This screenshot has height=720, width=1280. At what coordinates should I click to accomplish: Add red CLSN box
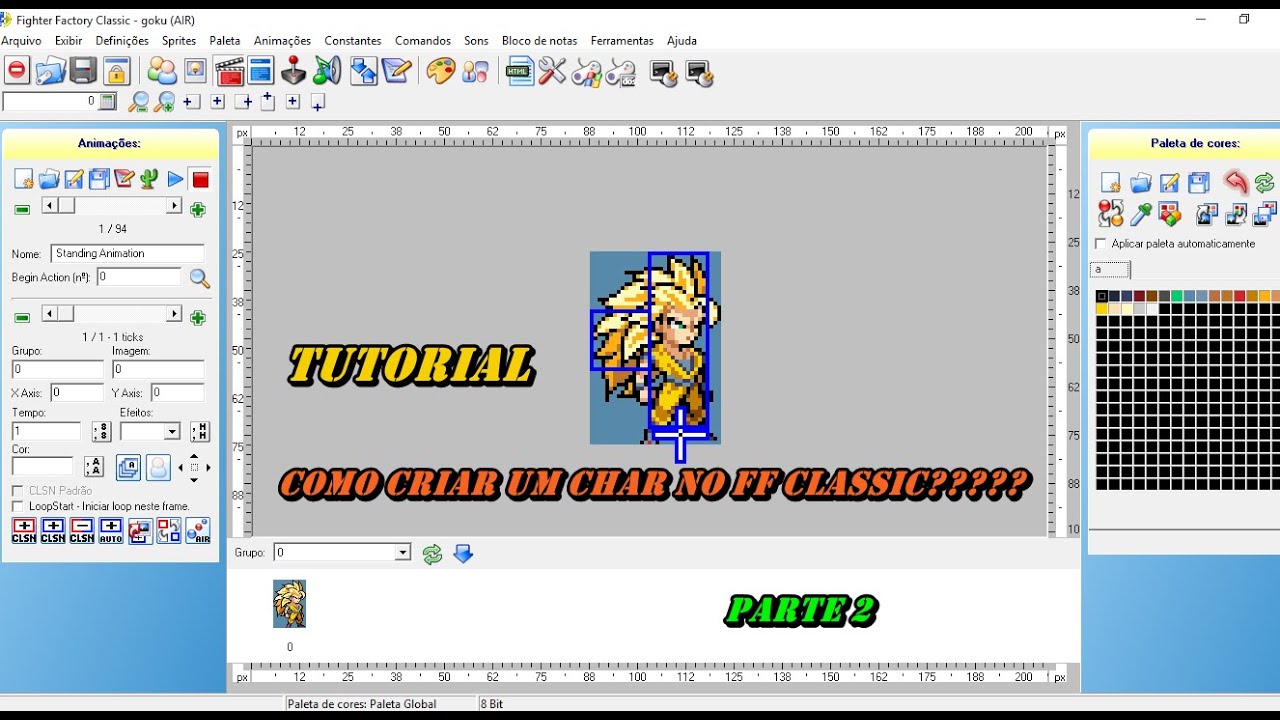[x=24, y=531]
